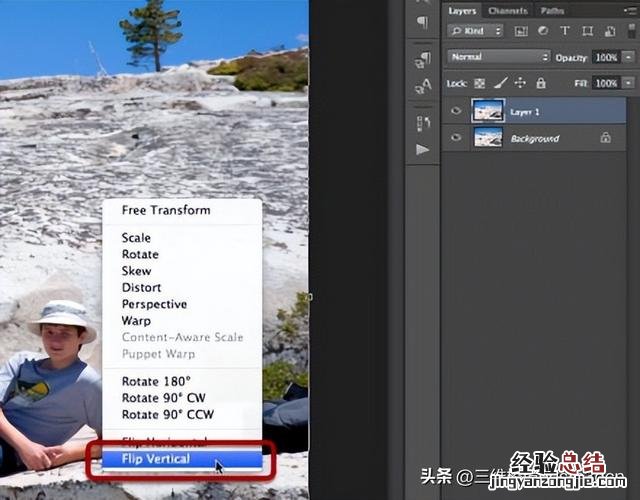Switch to the Channels tab
640x500 pixels.
(x=507, y=11)
